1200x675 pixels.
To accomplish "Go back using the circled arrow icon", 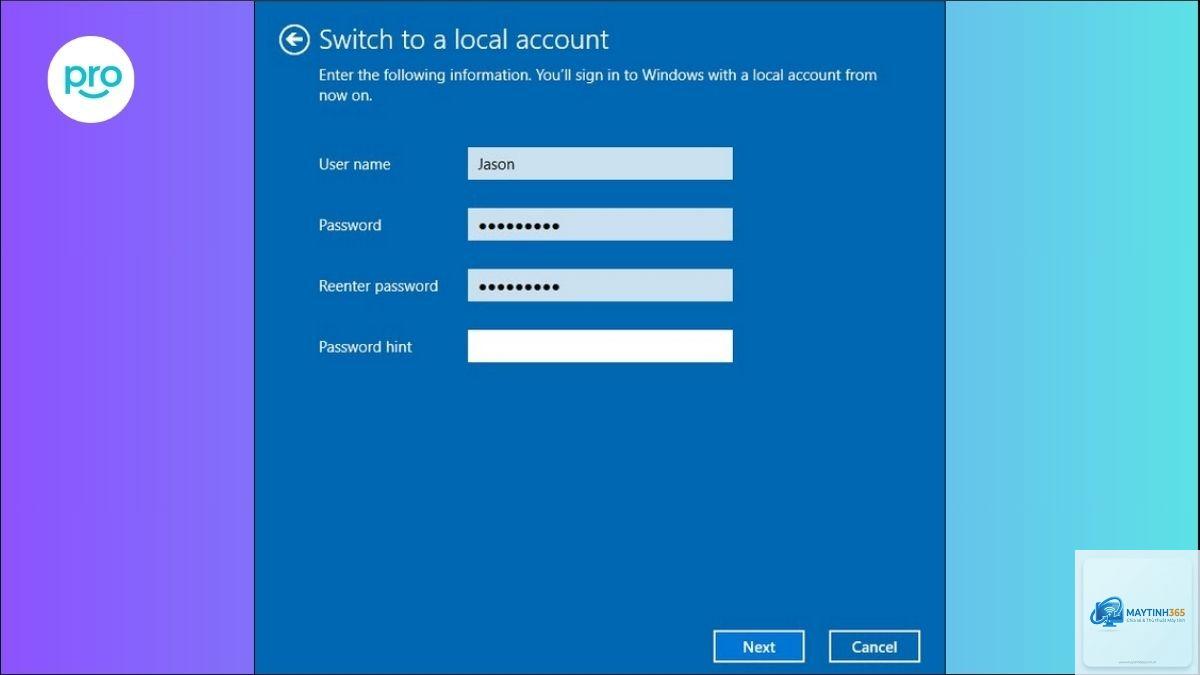I will click(x=293, y=40).
